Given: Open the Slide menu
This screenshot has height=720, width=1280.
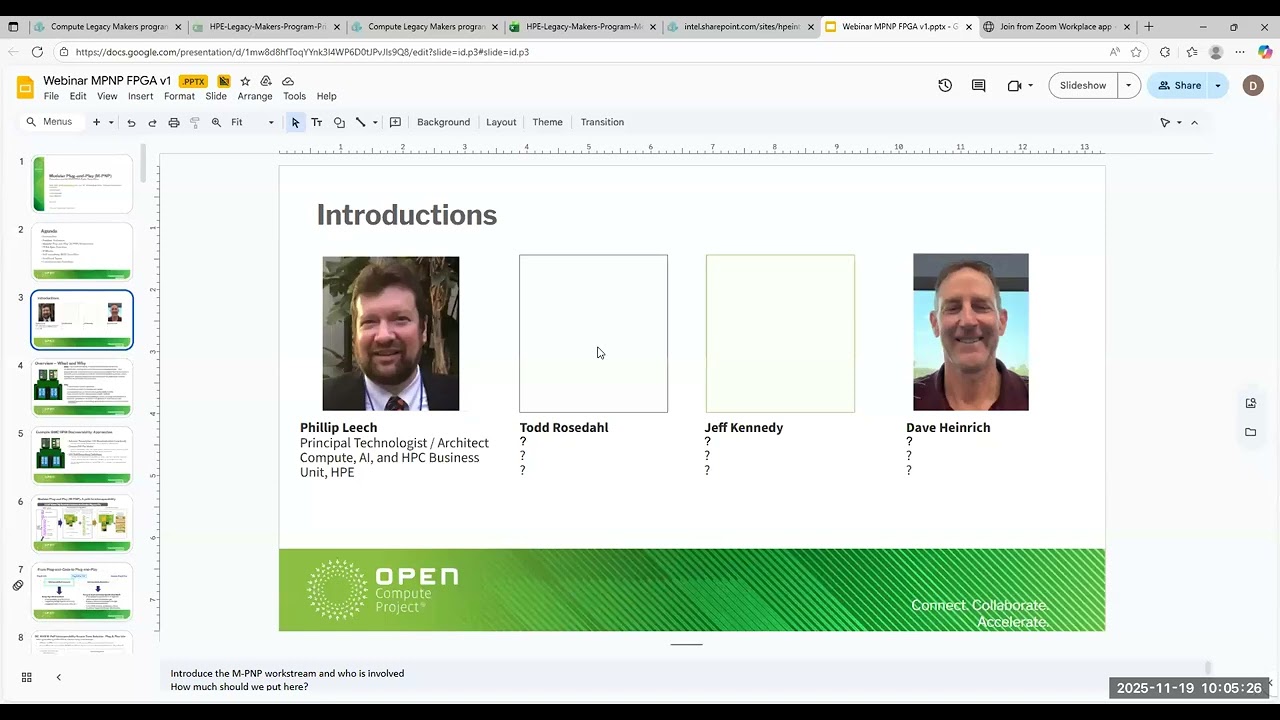Looking at the screenshot, I should (216, 96).
